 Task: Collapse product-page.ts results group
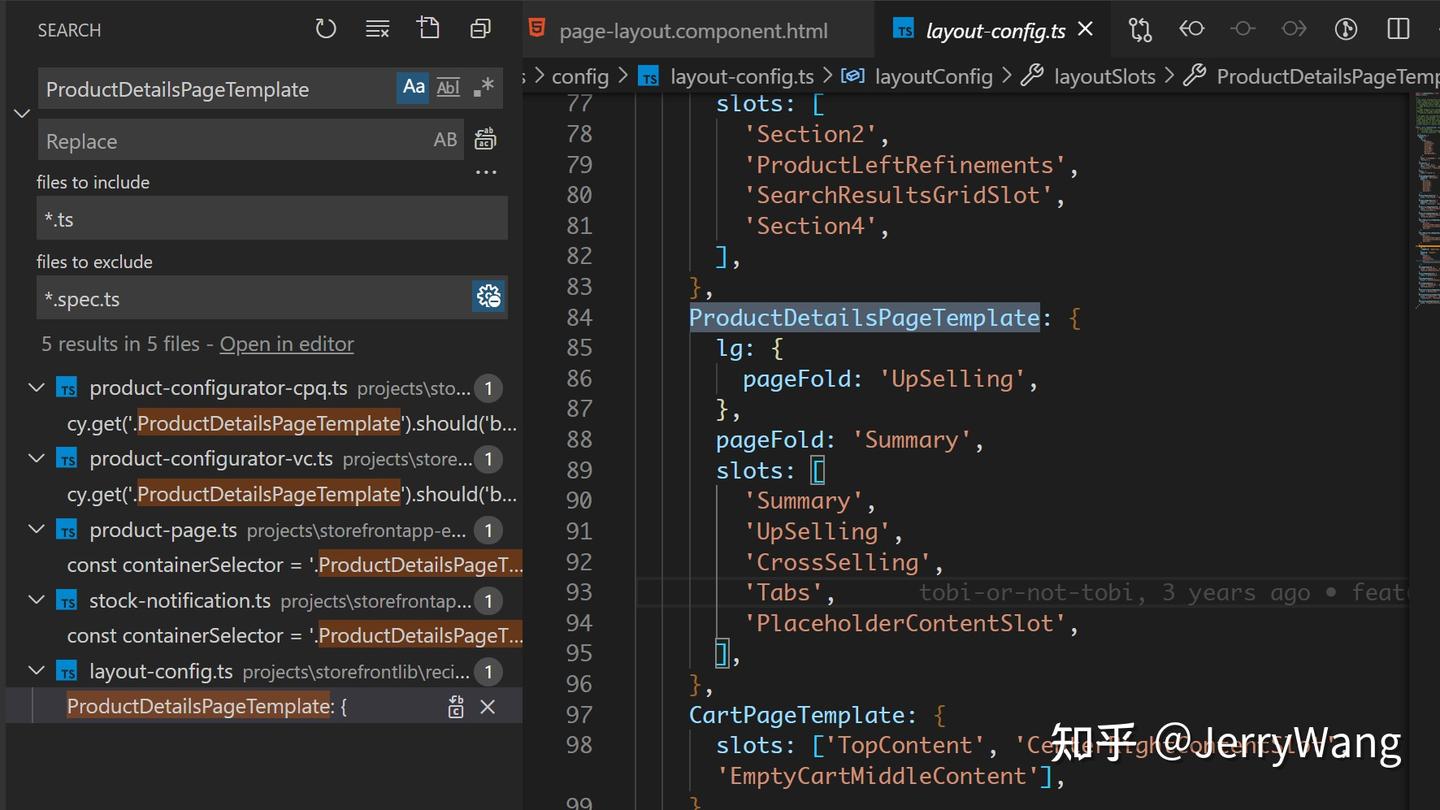click(x=37, y=530)
